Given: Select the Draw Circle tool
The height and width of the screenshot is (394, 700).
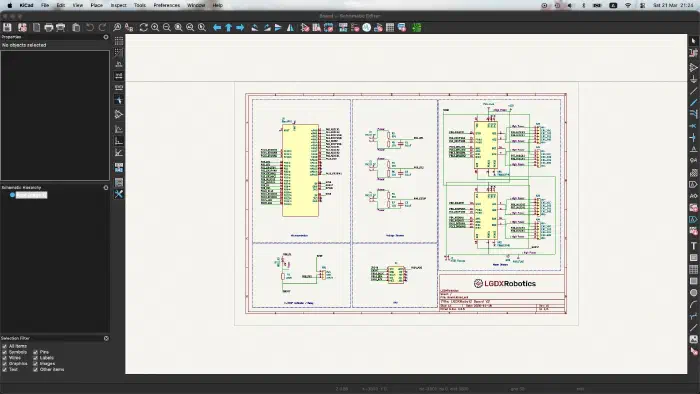Looking at the screenshot, I should [693, 293].
